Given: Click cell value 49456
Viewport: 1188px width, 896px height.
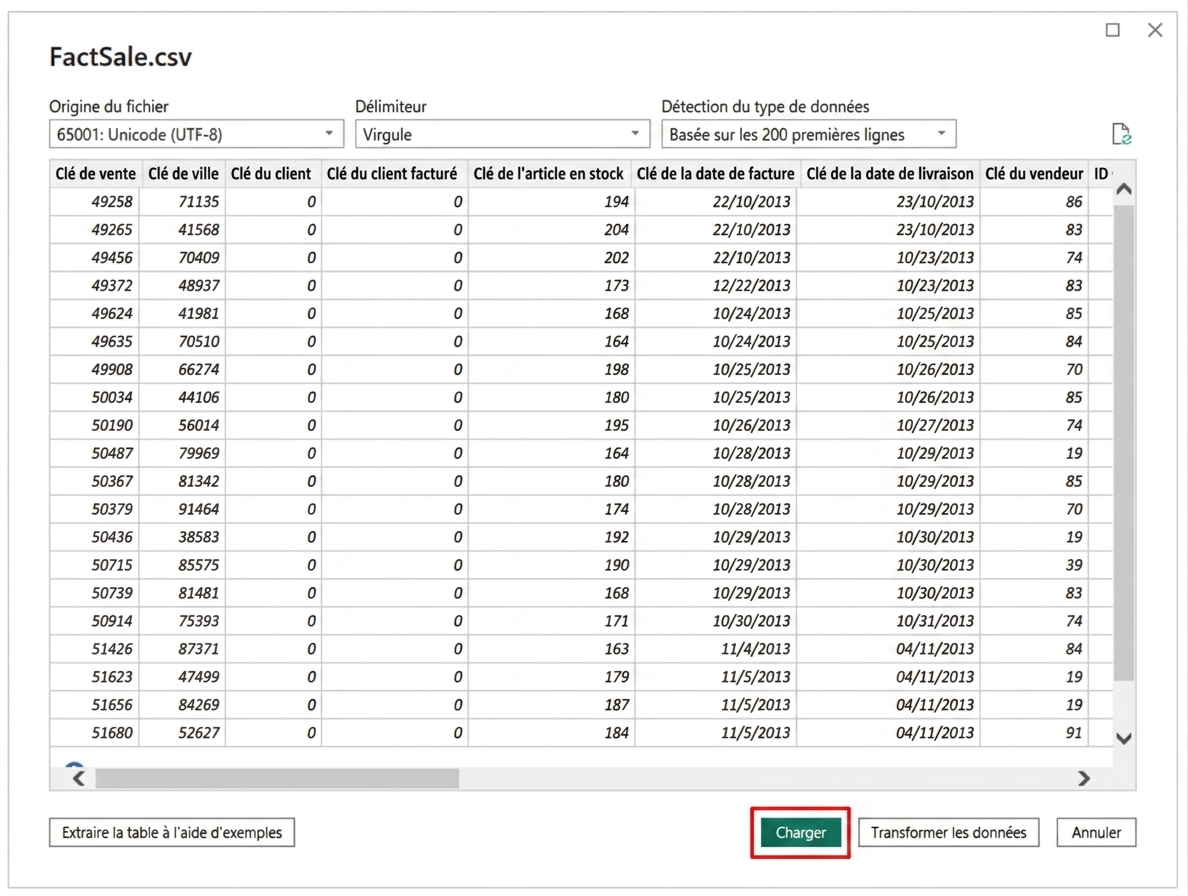Looking at the screenshot, I should 111,258.
